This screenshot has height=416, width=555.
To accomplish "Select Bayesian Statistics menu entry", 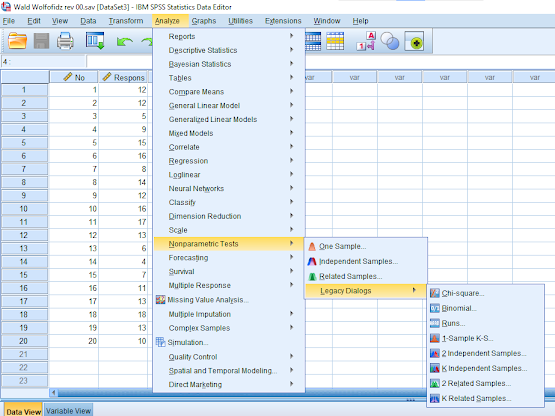I will pos(229,64).
